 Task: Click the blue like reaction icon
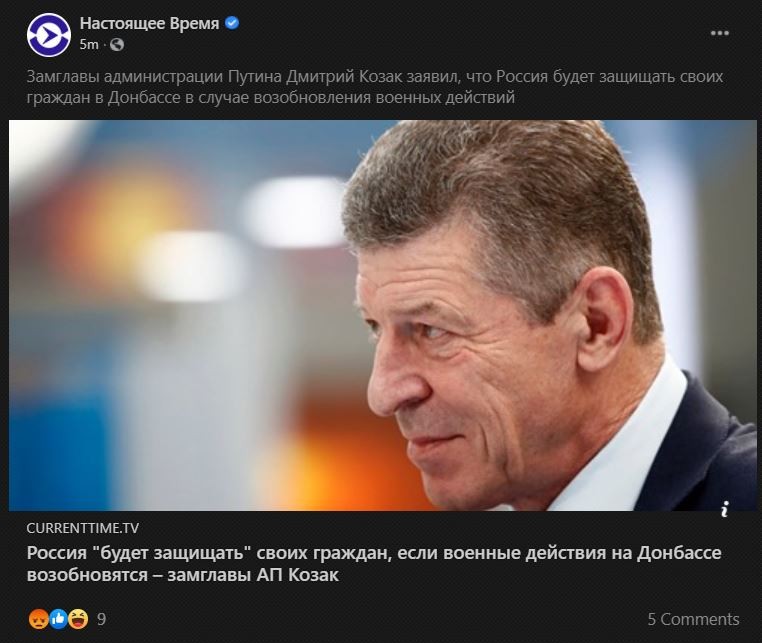[57, 618]
